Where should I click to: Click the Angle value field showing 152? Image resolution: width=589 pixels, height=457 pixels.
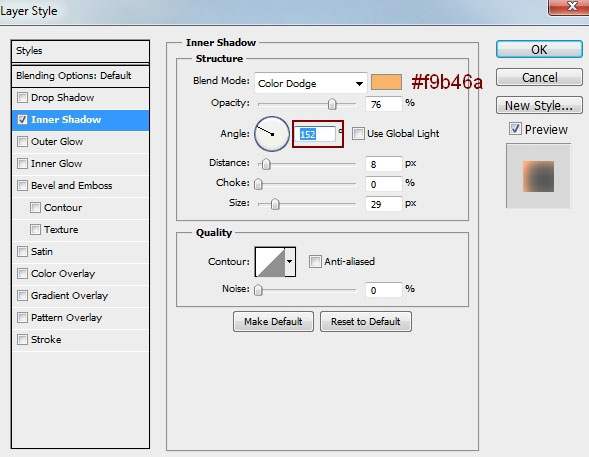coord(316,134)
